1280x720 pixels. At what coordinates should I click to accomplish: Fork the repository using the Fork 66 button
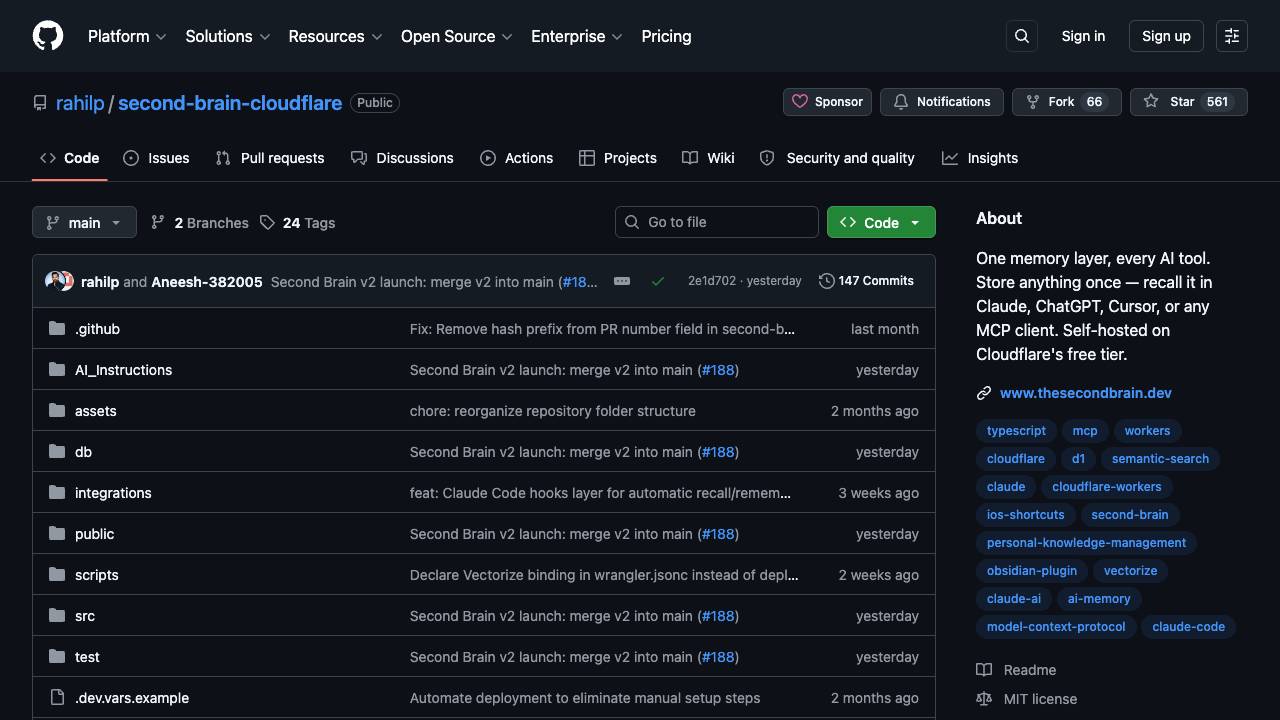tap(1067, 102)
